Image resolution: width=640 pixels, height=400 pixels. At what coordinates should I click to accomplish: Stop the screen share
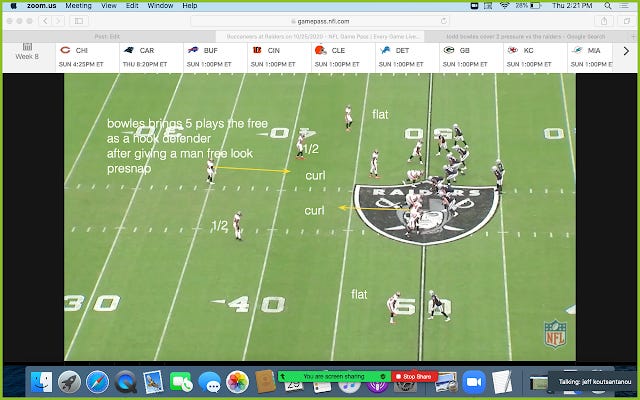(415, 376)
